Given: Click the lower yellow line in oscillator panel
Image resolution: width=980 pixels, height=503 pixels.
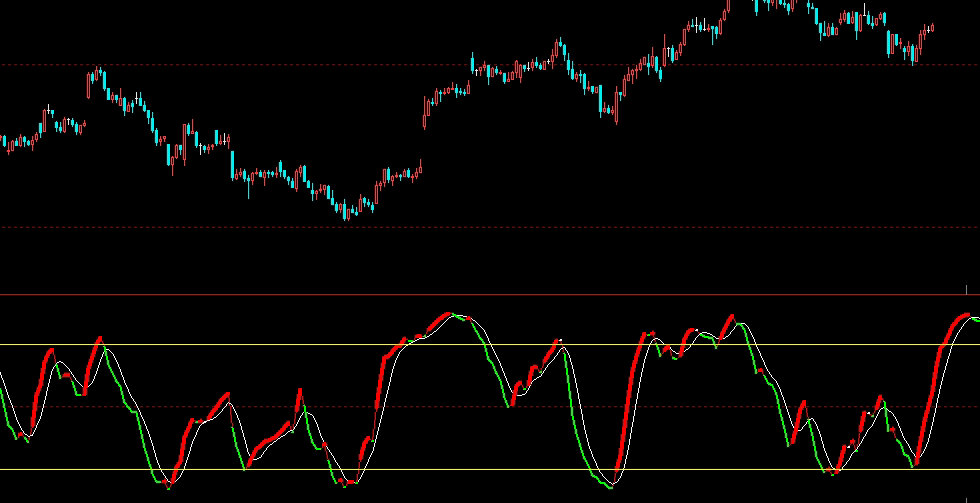Looking at the screenshot, I should [x=490, y=469].
